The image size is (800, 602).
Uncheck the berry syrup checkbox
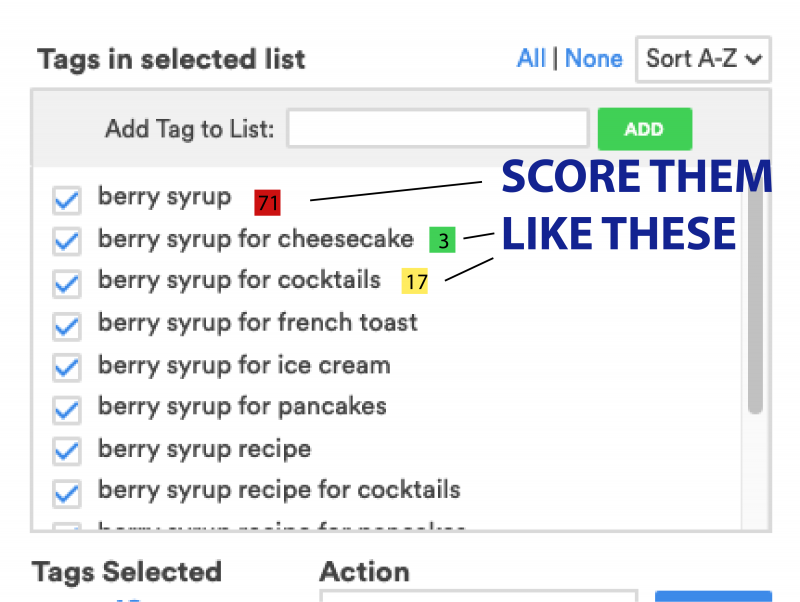[x=66, y=201]
